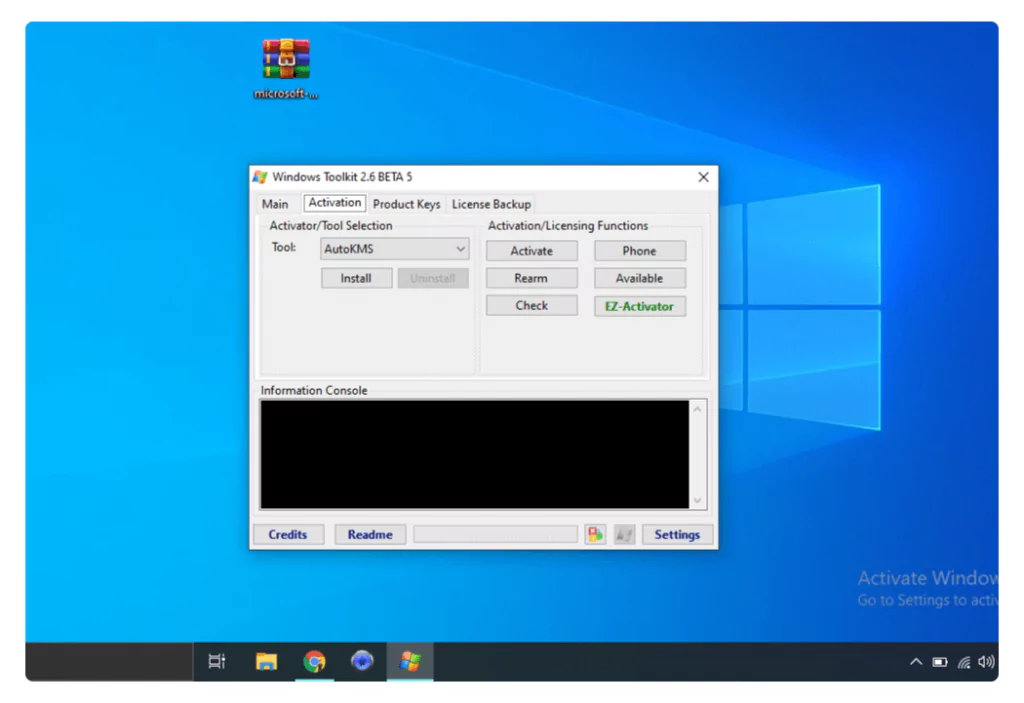Open the License Backup tab
This screenshot has height=703, width=1024.
491,203
